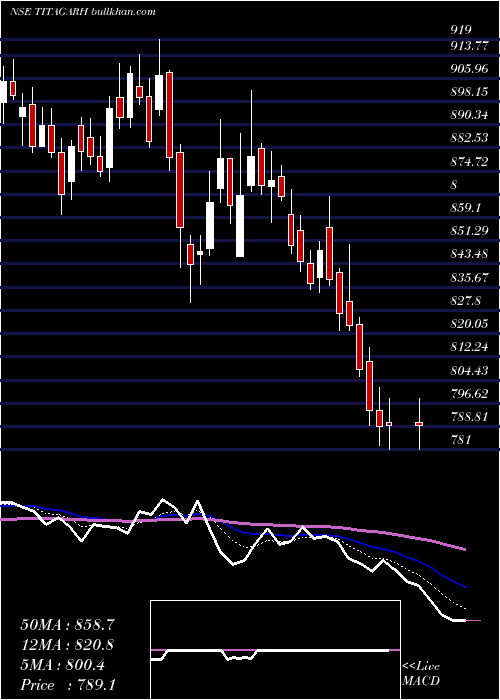Click inside the MACD indicator box
The image size is (500, 700).
pyautogui.click(x=275, y=650)
